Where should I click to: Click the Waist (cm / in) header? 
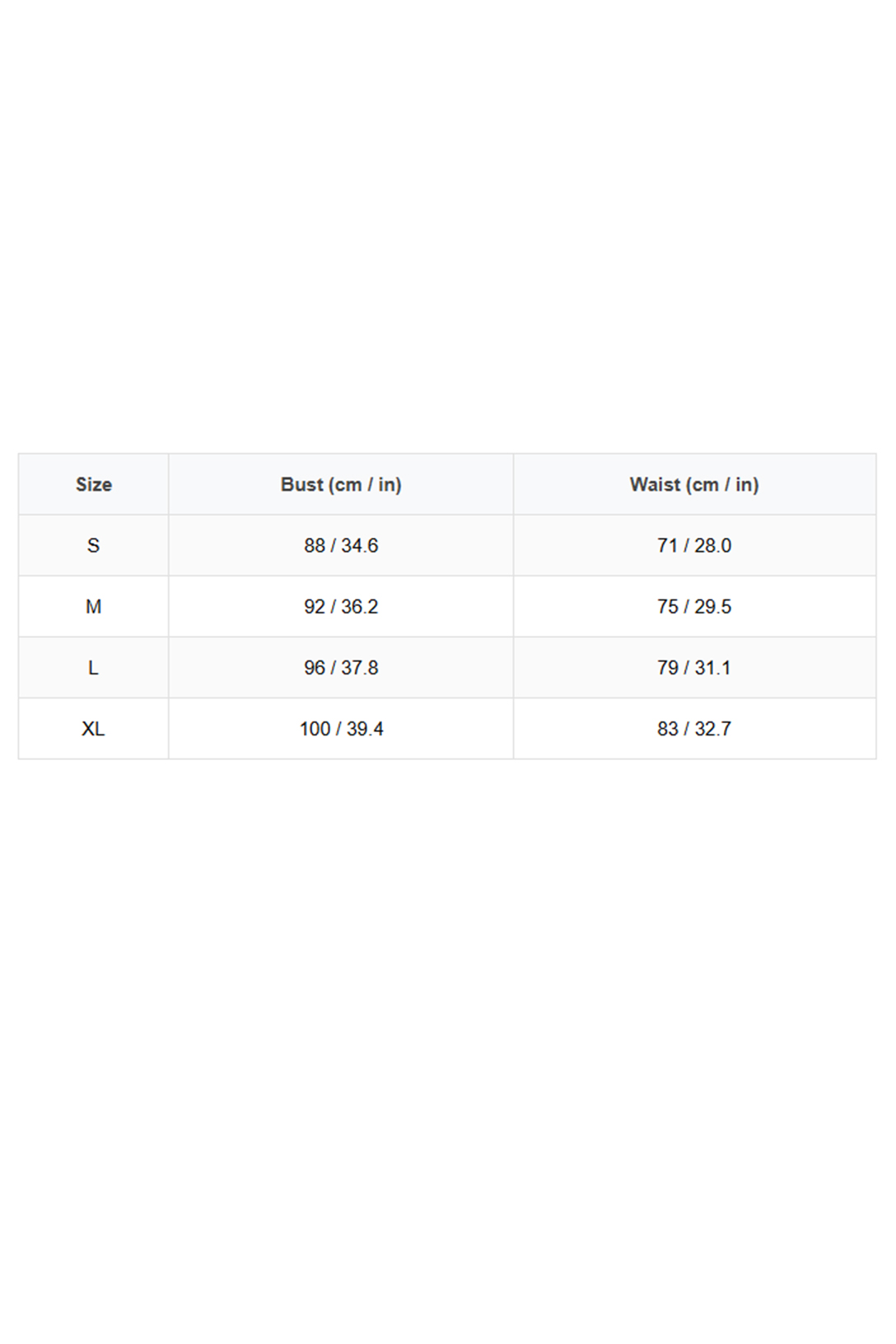(x=694, y=484)
